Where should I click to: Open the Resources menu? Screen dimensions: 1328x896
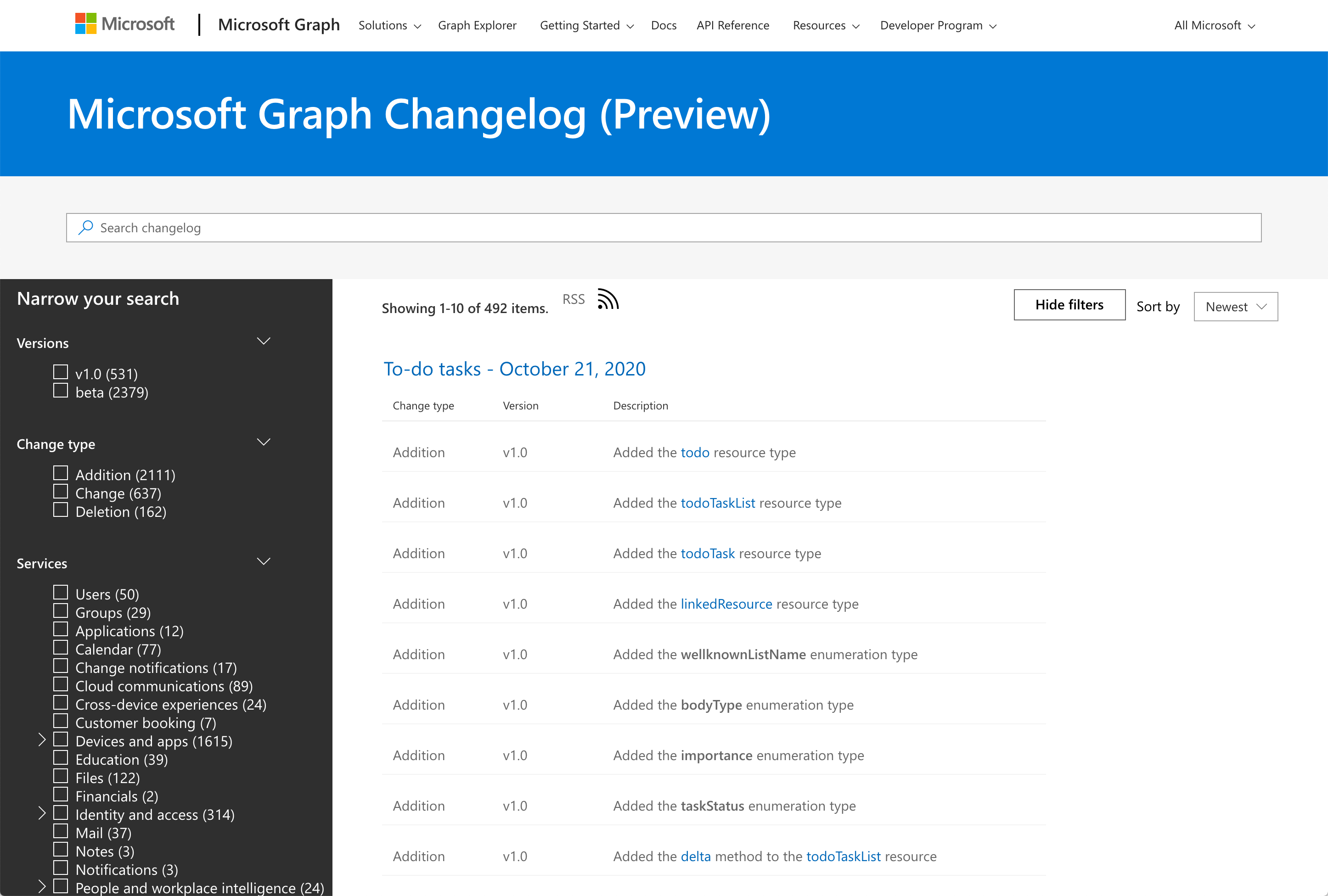pos(826,26)
